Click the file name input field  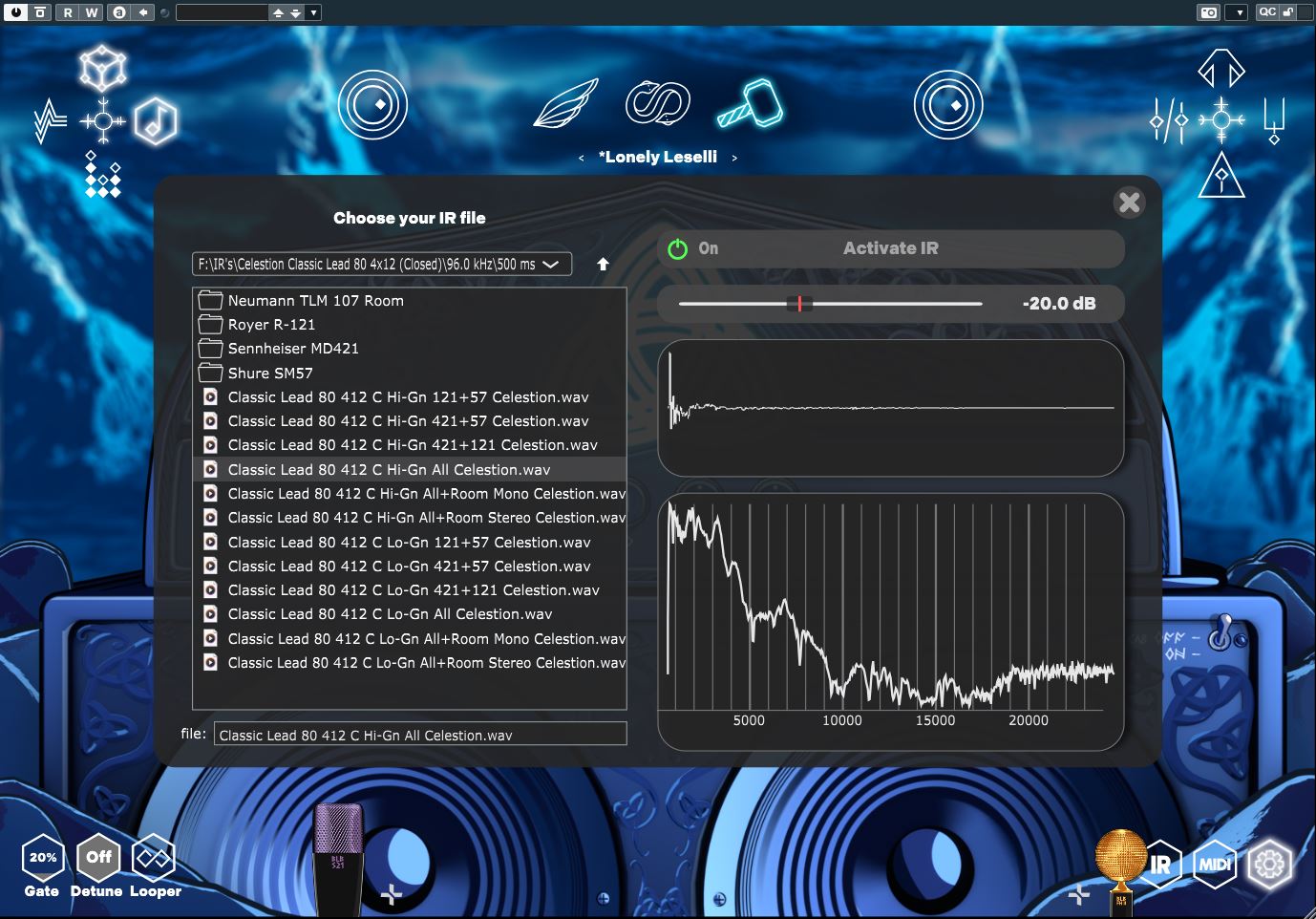(x=420, y=734)
